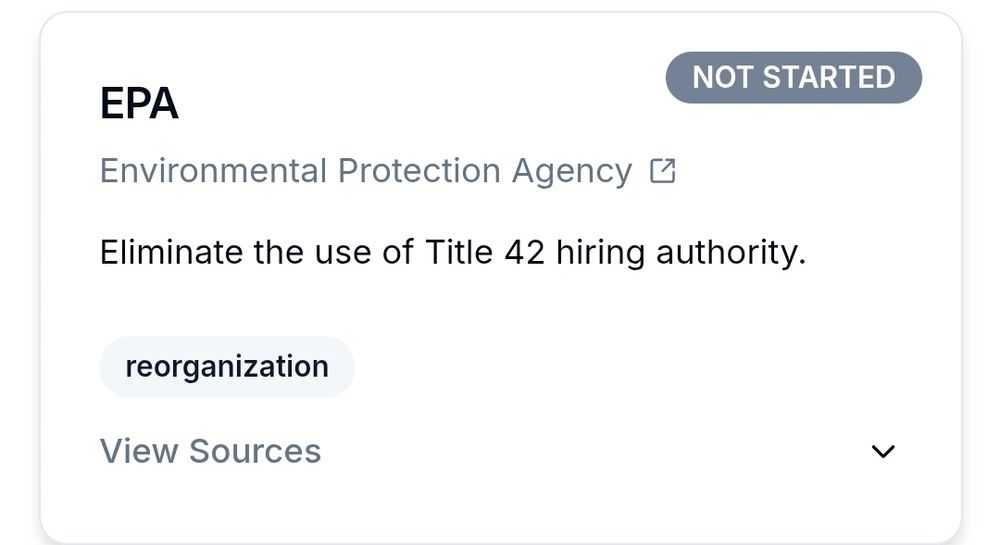Click the Title 42 hiring authority description

[x=453, y=252]
